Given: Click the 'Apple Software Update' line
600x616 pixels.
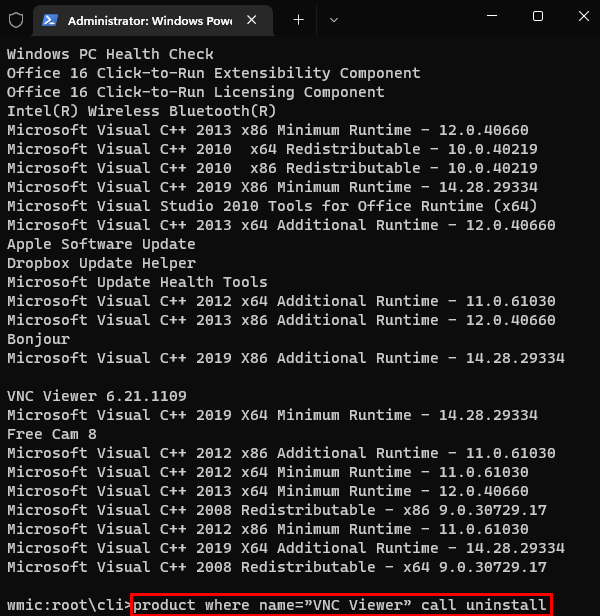Looking at the screenshot, I should 101,244.
